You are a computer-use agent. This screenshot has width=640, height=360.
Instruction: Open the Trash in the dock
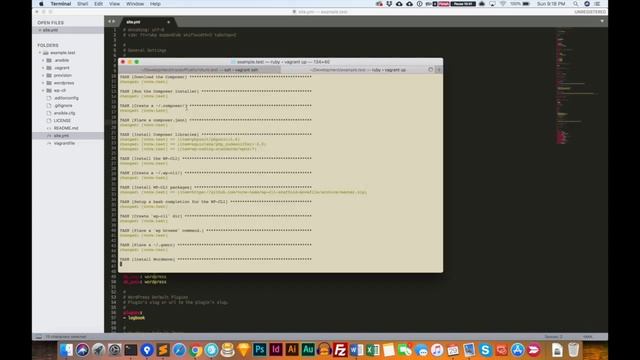[573, 350]
